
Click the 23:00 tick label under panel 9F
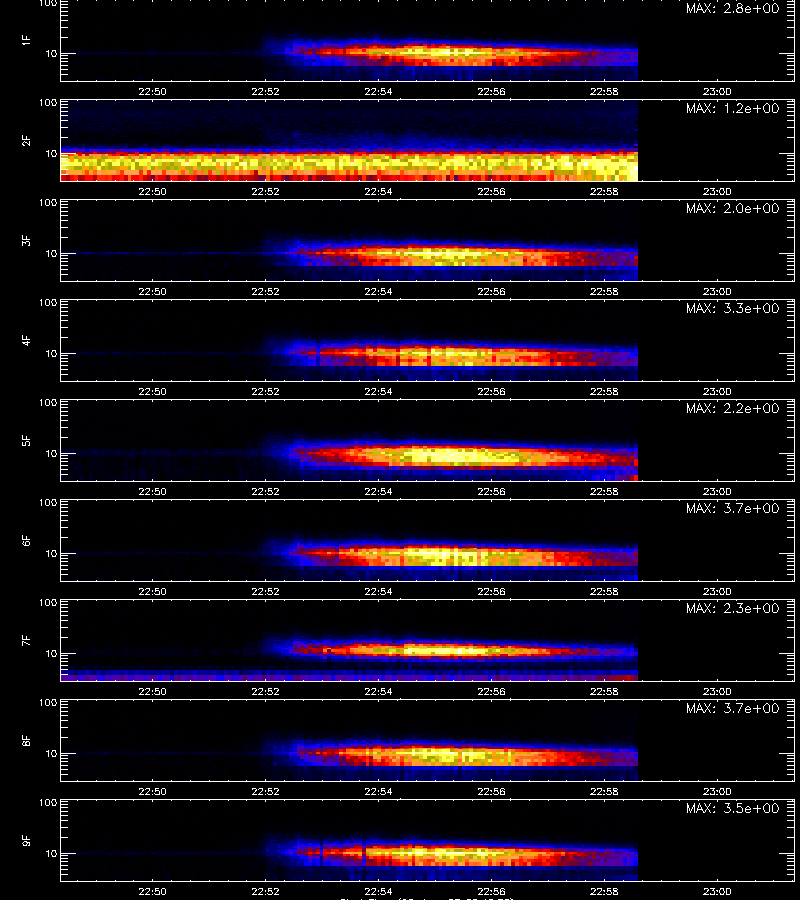717,891
